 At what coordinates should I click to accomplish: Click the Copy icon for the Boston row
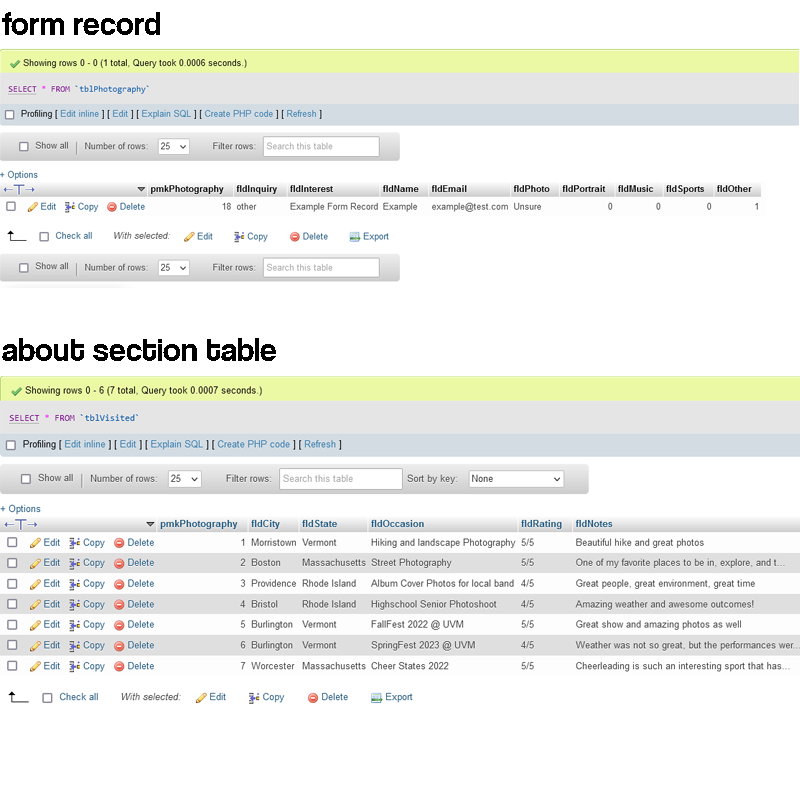(74, 563)
